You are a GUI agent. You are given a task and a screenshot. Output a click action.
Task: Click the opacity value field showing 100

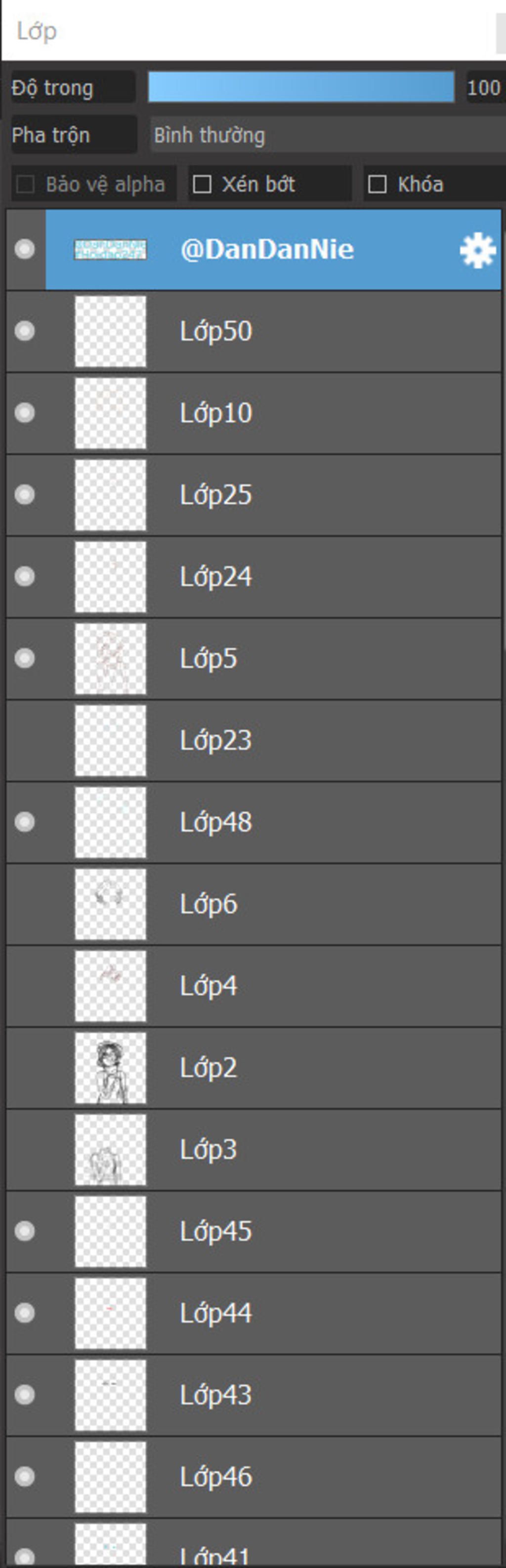pos(484,87)
